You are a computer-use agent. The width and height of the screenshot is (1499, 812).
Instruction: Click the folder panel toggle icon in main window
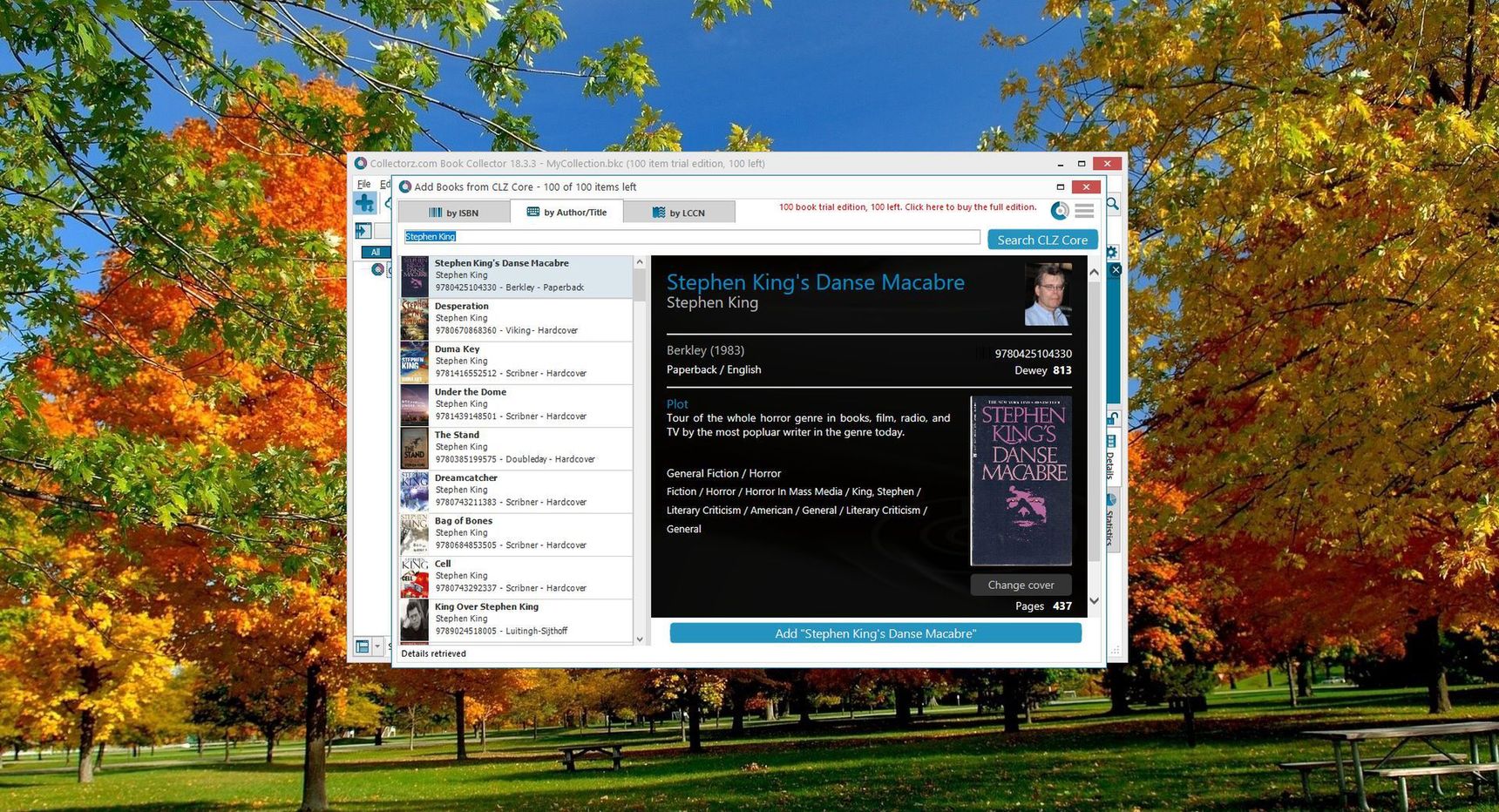(x=363, y=231)
